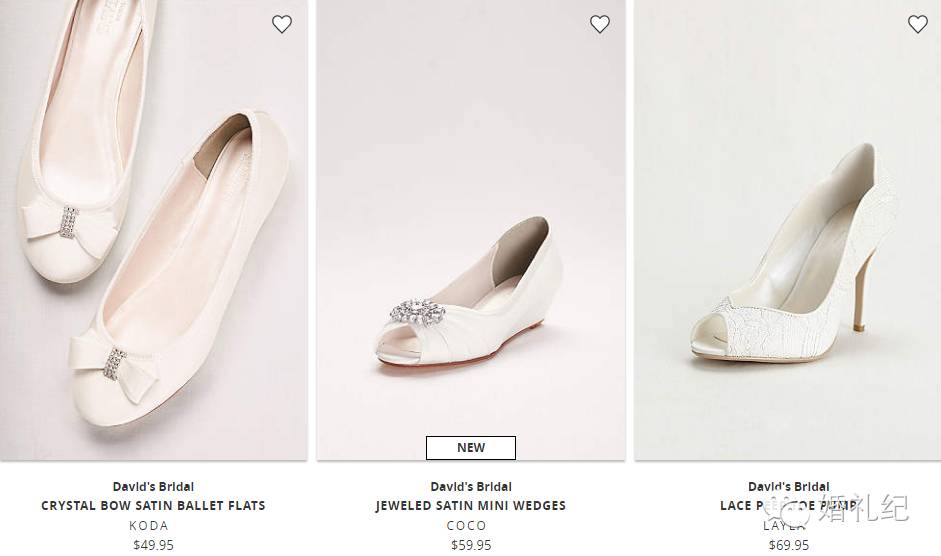
Task: Click the NEW badge on the mini wedges
Action: click(x=470, y=447)
